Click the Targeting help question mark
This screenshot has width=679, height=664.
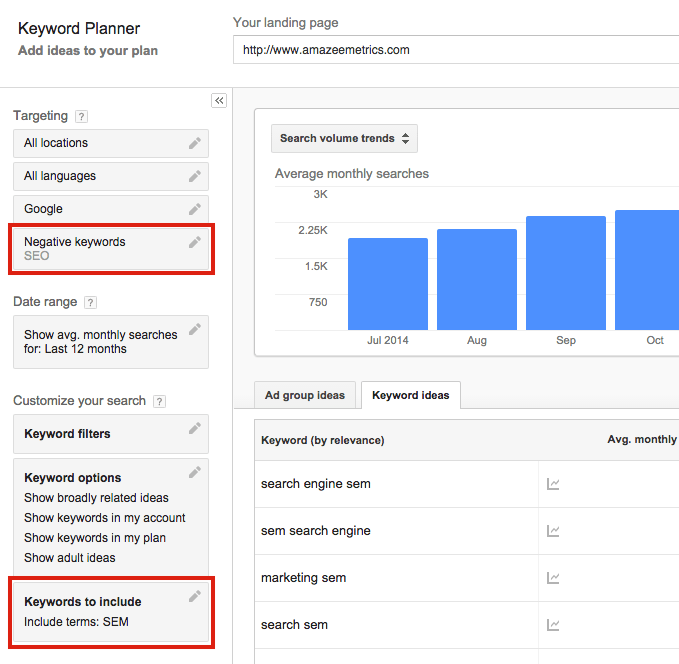[x=81, y=117]
